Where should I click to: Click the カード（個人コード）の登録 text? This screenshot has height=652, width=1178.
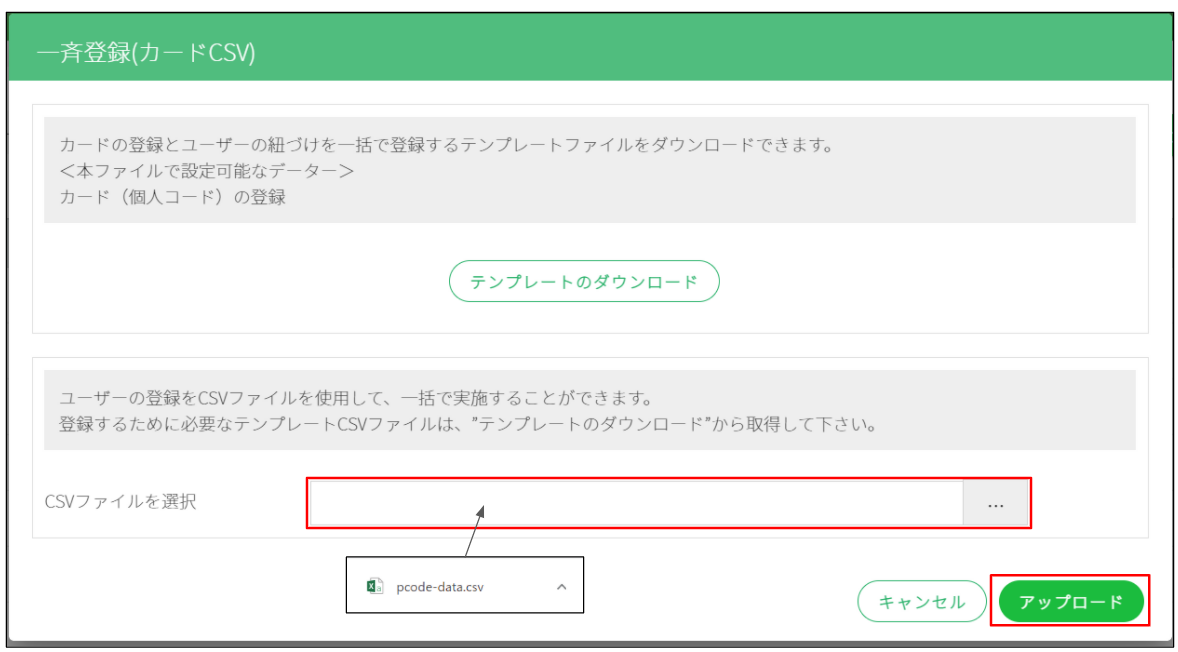click(x=172, y=198)
